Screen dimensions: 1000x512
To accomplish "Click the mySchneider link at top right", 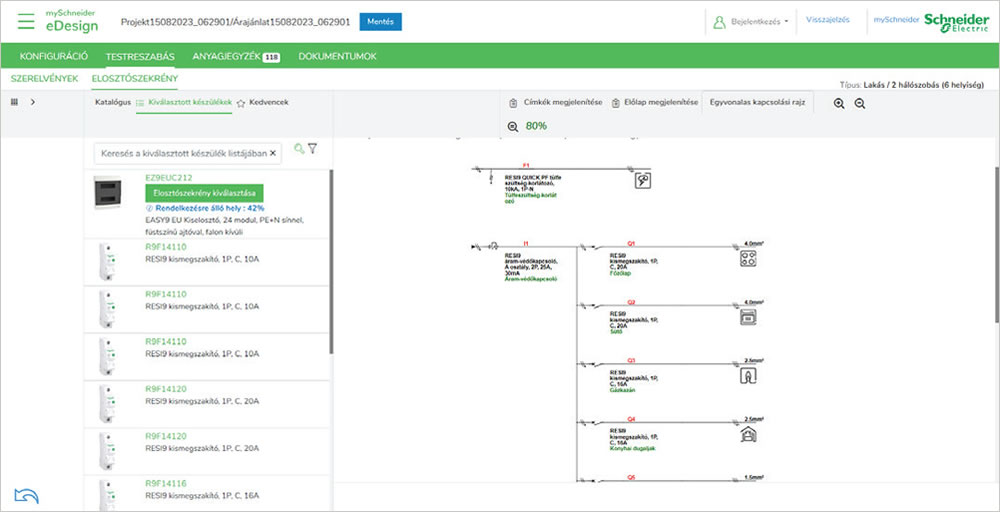I will click(x=896, y=20).
